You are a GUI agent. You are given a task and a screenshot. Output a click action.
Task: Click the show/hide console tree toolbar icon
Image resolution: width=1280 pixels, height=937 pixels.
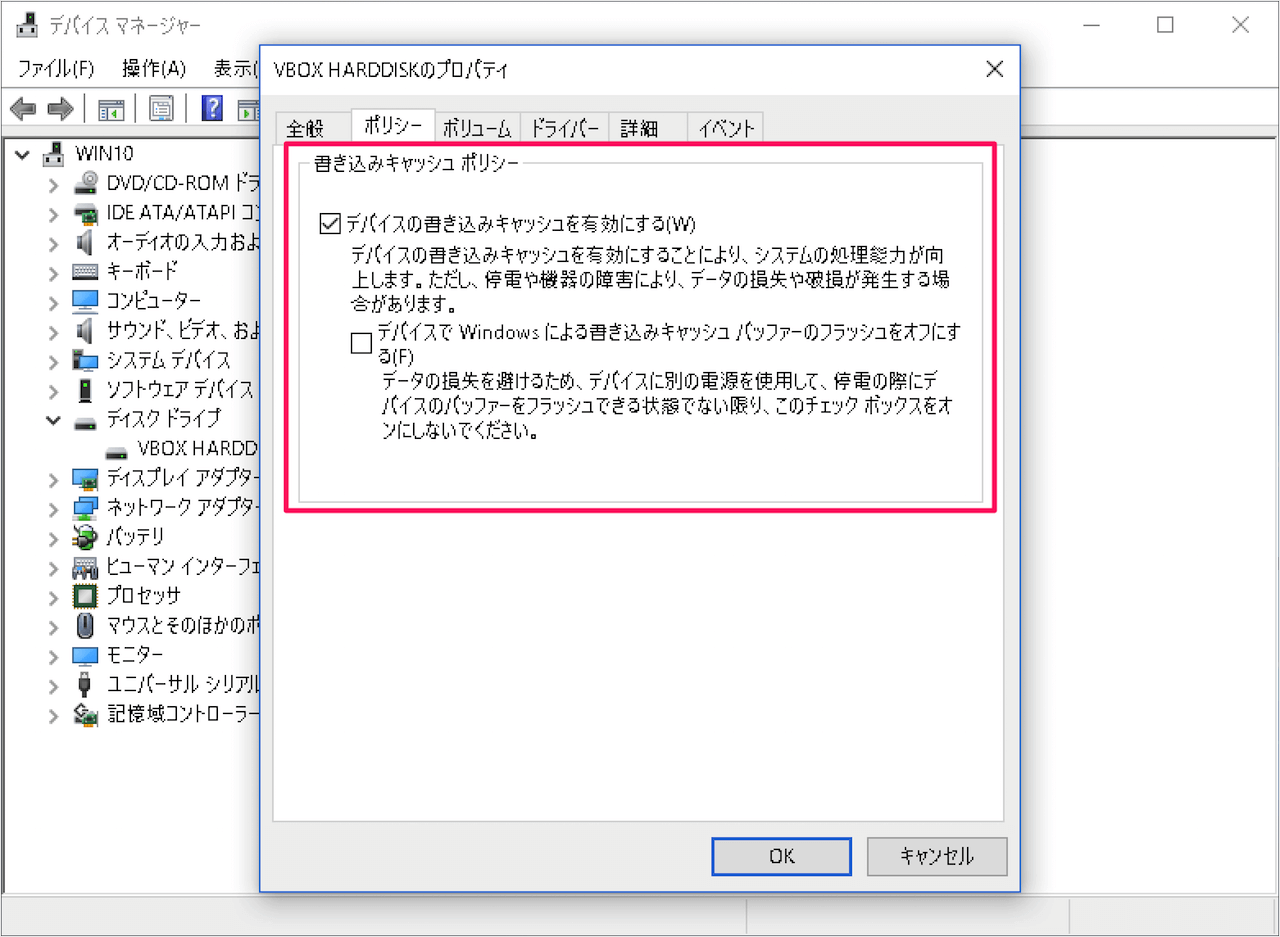coord(111,109)
